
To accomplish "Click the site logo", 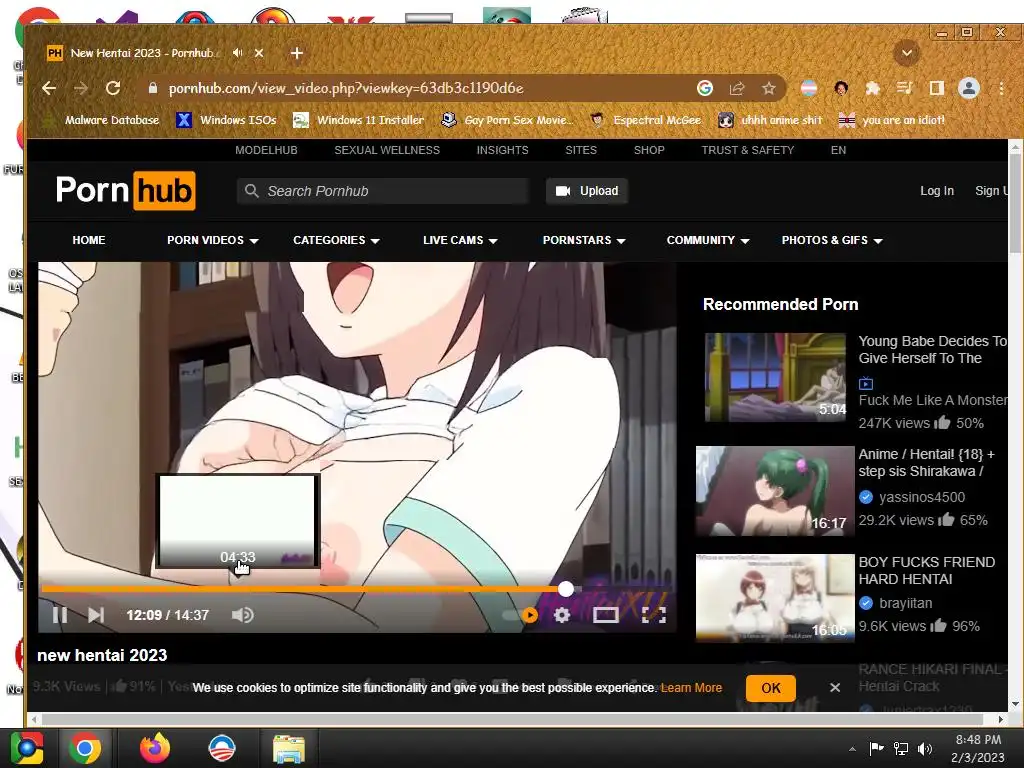I will tap(125, 191).
